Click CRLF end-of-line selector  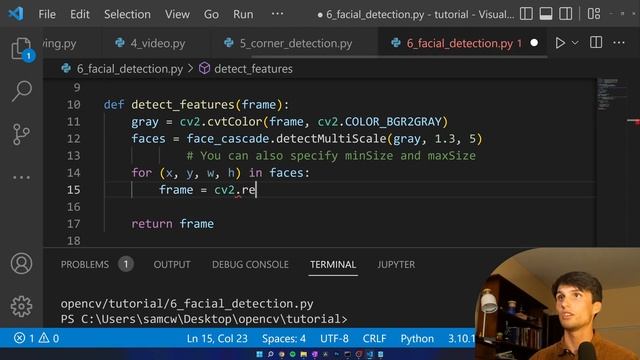tap(374, 338)
